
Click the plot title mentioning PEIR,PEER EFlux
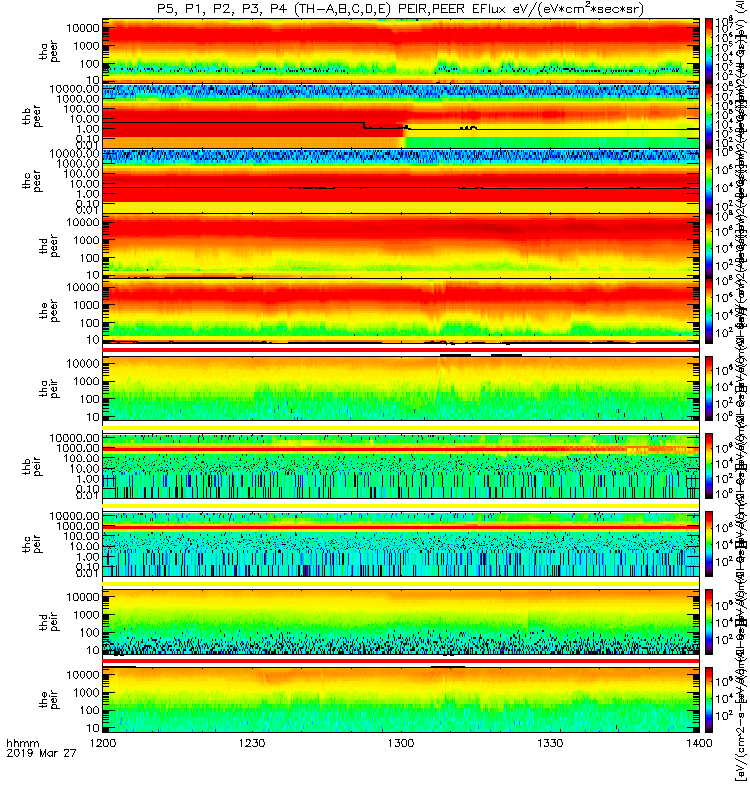(x=401, y=9)
